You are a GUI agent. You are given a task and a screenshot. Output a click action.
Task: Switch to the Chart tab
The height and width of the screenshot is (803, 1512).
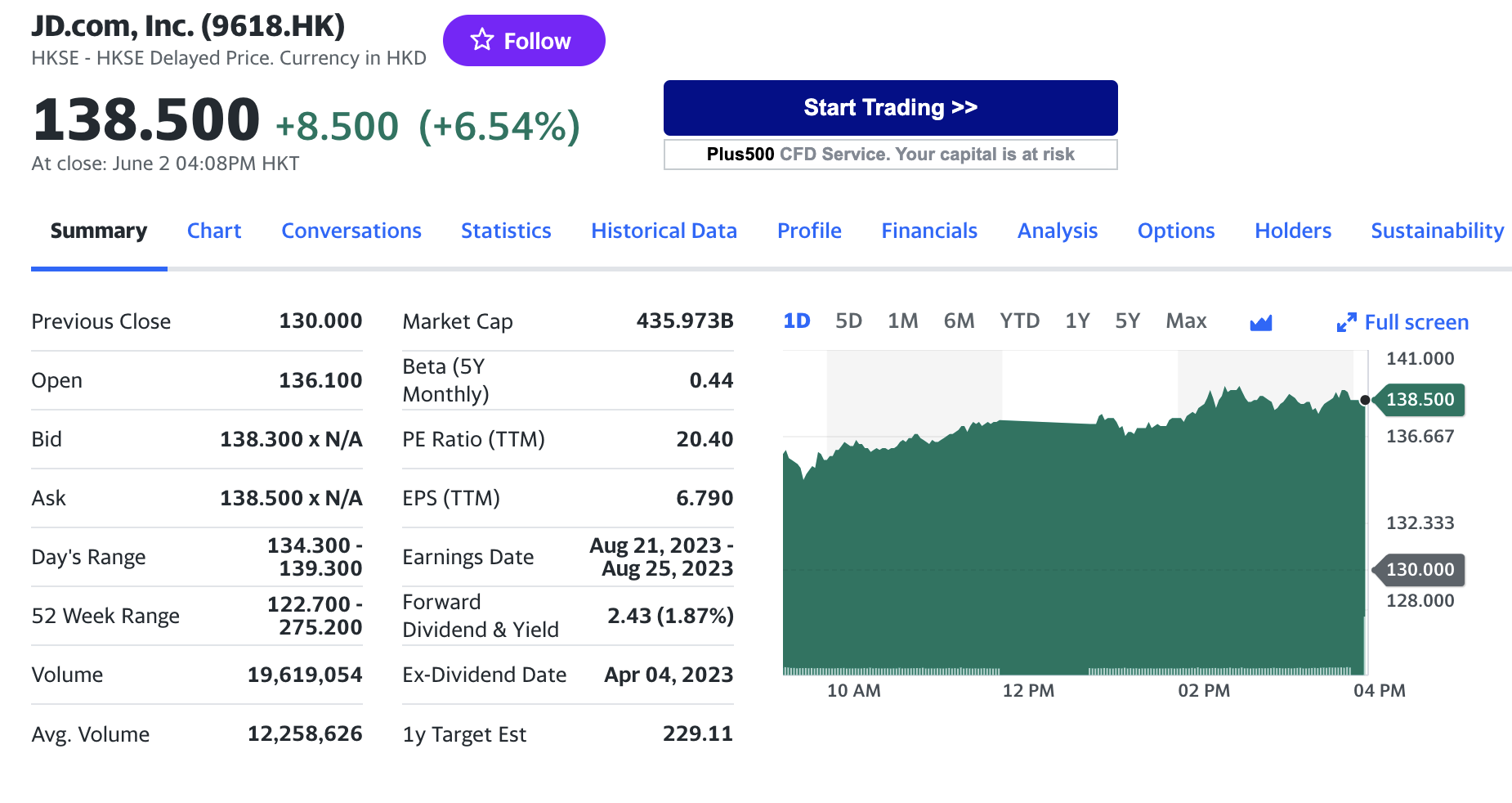coord(214,231)
